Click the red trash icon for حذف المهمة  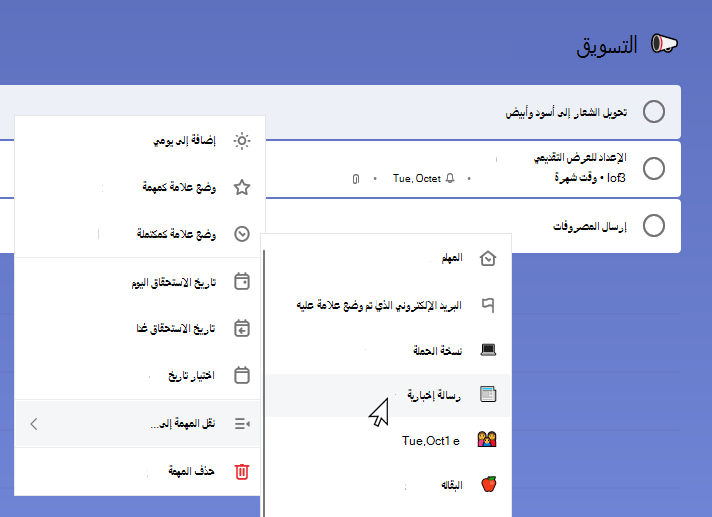(x=242, y=471)
